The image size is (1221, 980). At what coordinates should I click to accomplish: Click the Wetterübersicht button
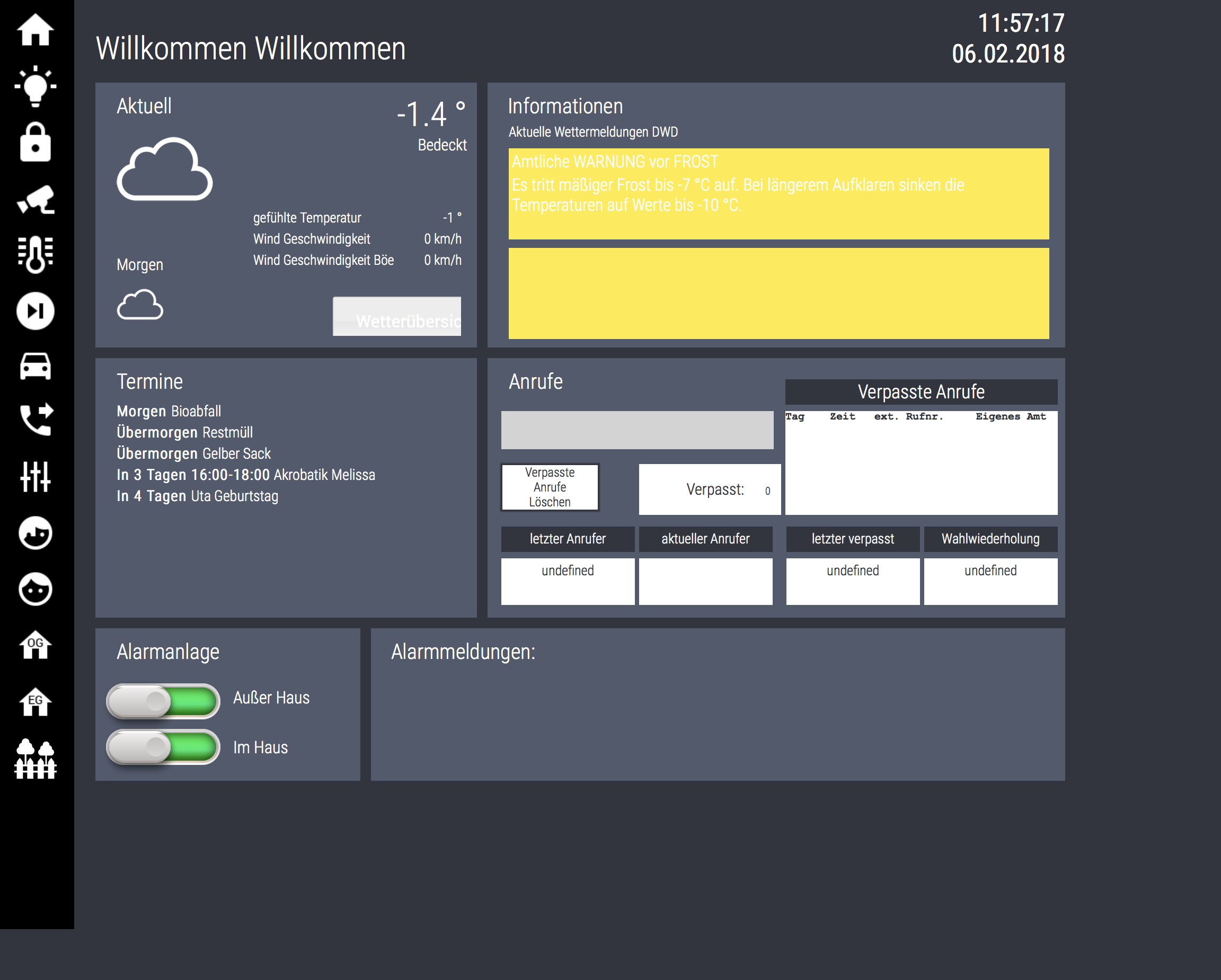[396, 316]
